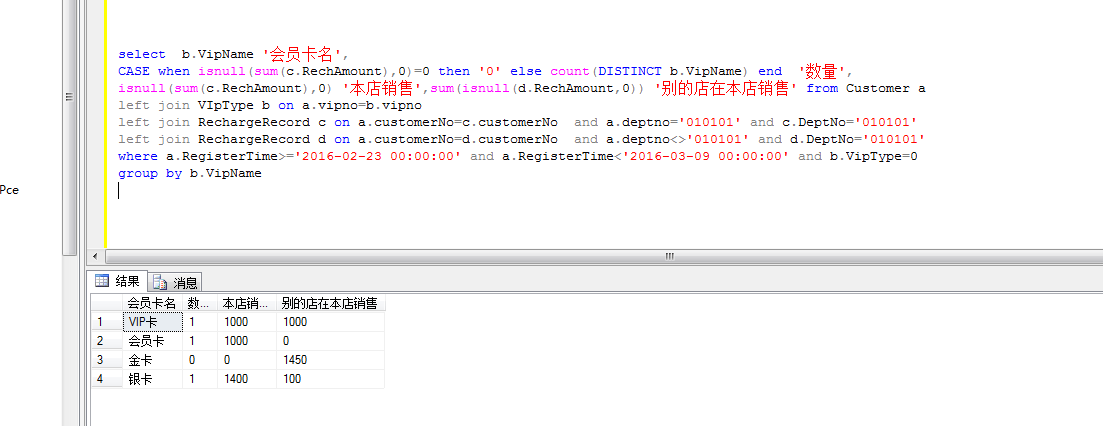Click the 'left join RechargeRecord d' line
Screen dimensions: 1103x426
tap(521, 139)
